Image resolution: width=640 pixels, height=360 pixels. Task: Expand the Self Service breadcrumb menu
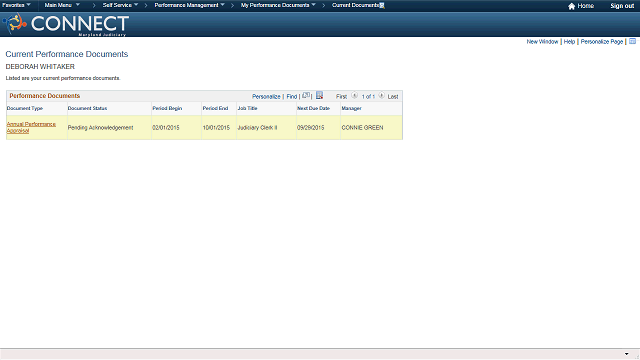click(x=120, y=5)
